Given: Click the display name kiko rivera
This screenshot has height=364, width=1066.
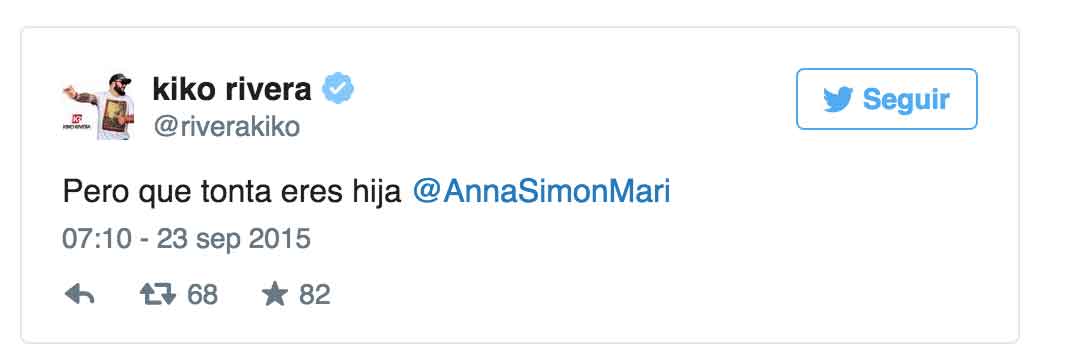Looking at the screenshot, I should [x=232, y=88].
